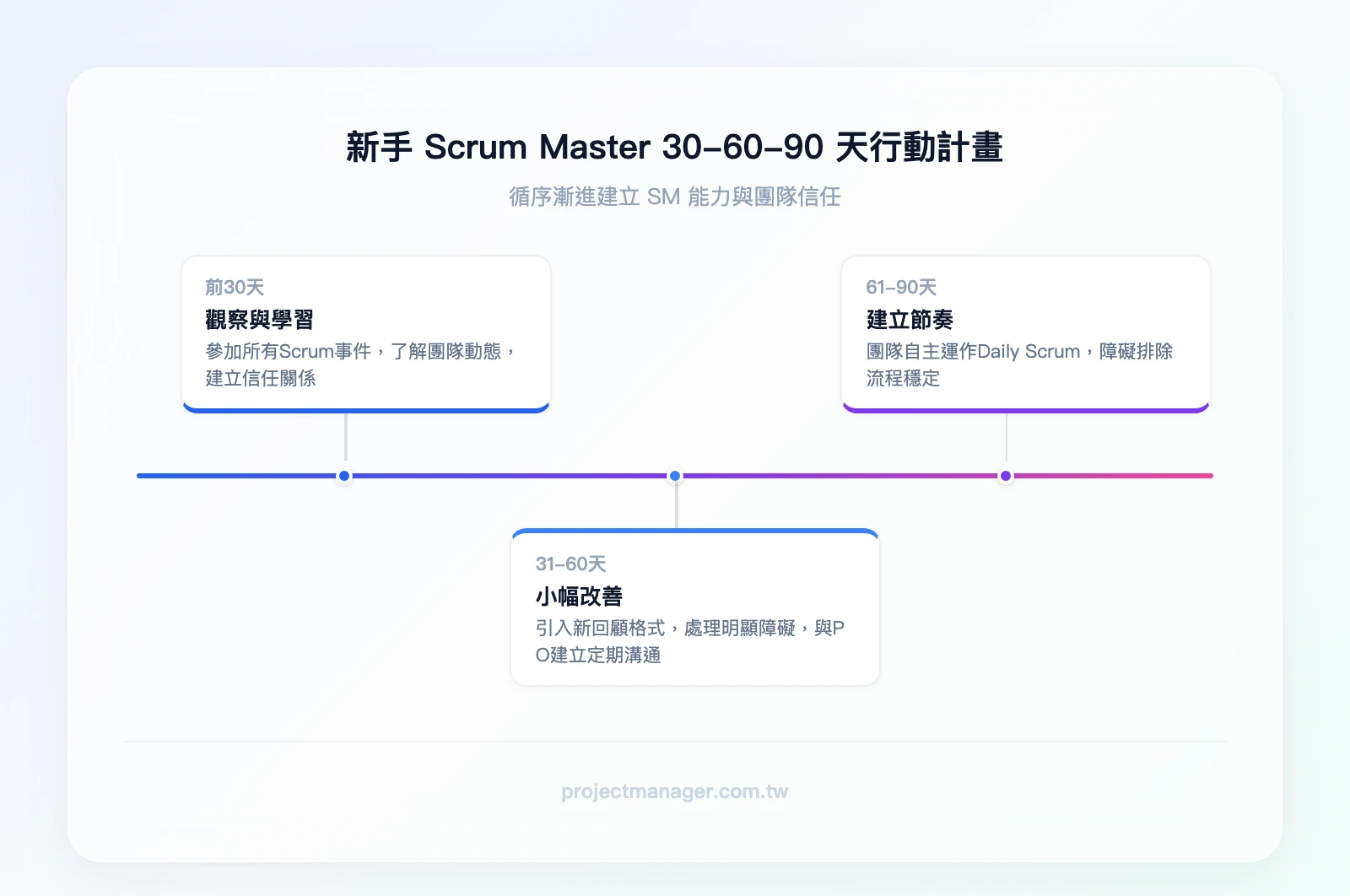Select the main title 新手 Scrum Master 30-60-90 天行動計畫
The height and width of the screenshot is (896, 1350).
(x=674, y=146)
